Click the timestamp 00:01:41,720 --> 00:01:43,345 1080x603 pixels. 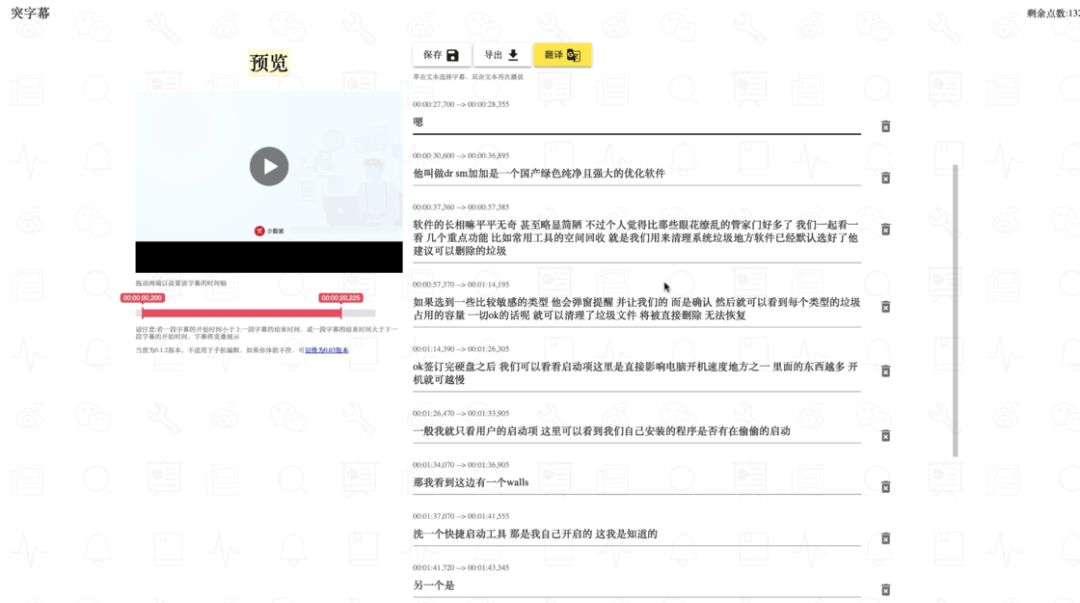point(461,567)
